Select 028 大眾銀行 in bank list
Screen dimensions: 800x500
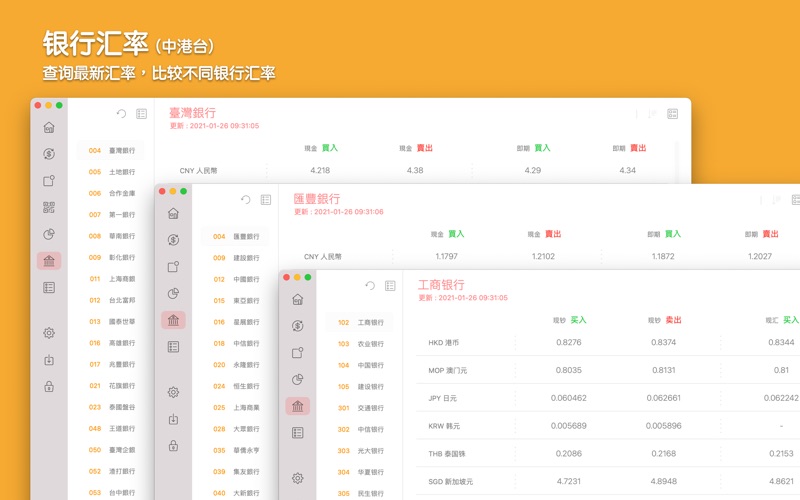[236, 429]
